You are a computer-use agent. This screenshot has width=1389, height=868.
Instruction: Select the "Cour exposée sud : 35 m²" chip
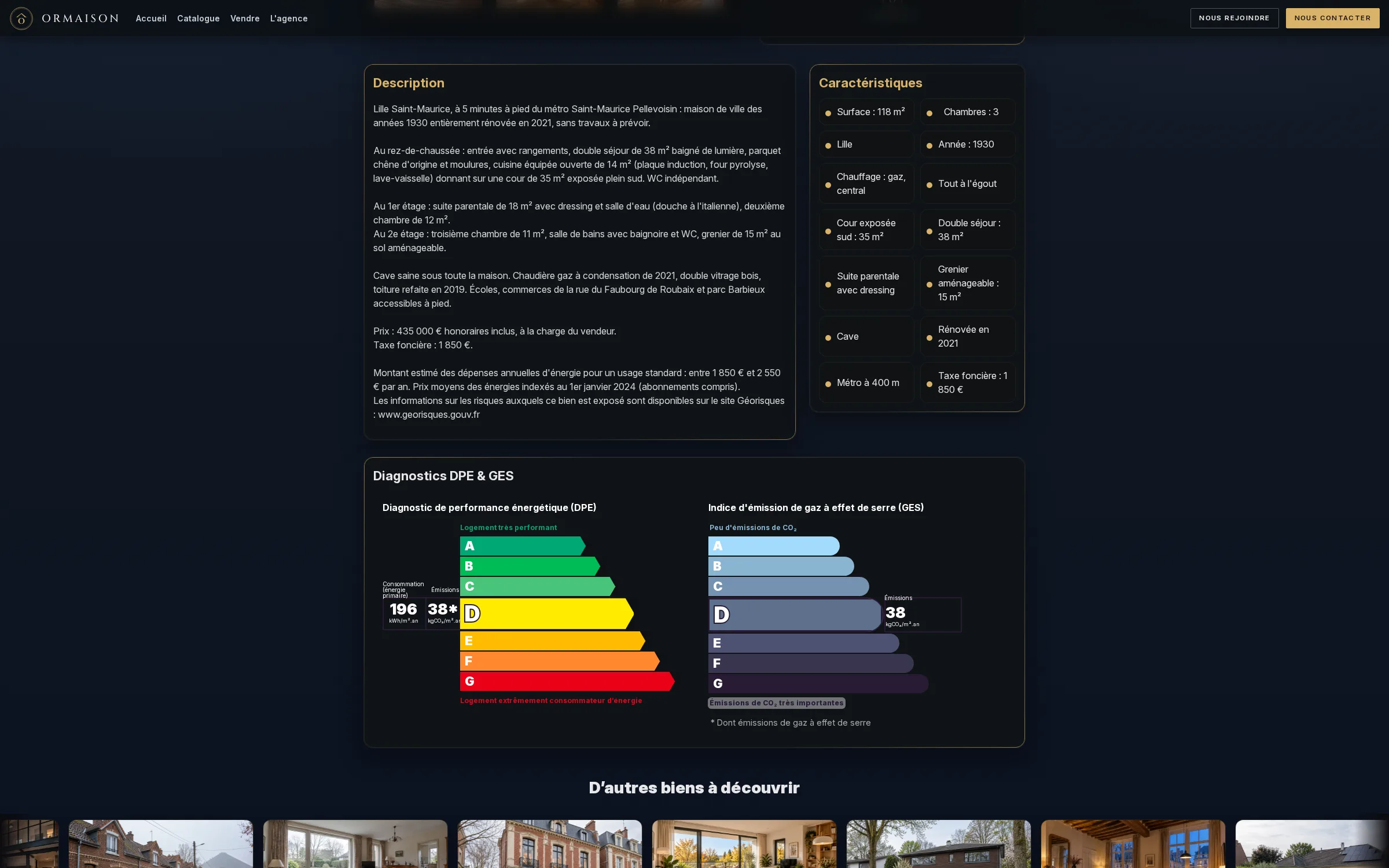click(866, 230)
